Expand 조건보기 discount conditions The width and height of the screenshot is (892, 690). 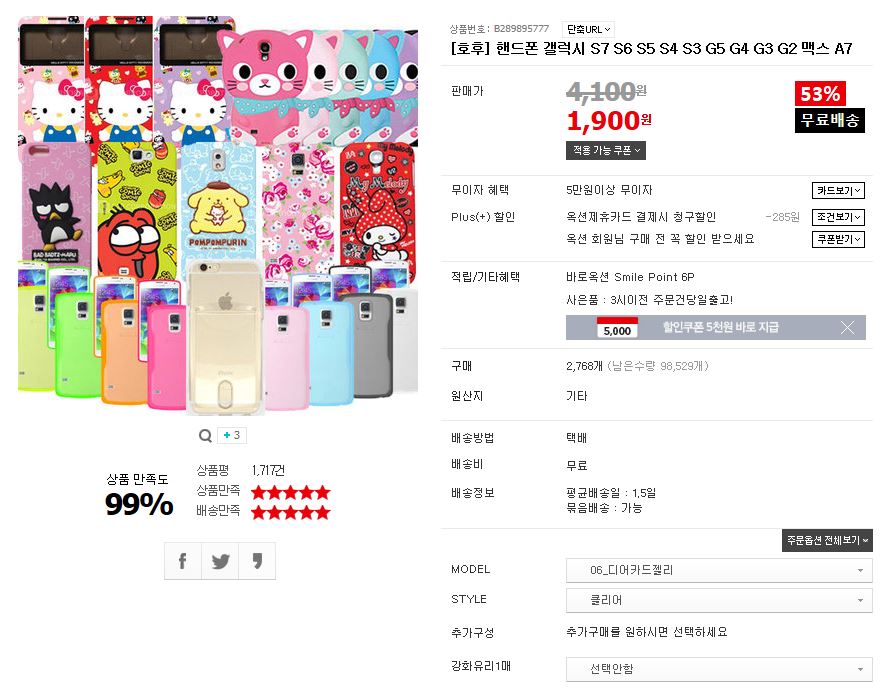coord(838,217)
